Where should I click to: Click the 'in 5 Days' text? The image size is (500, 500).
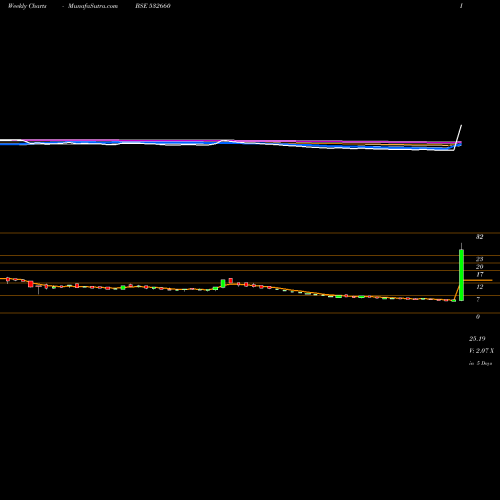[x=480, y=363]
